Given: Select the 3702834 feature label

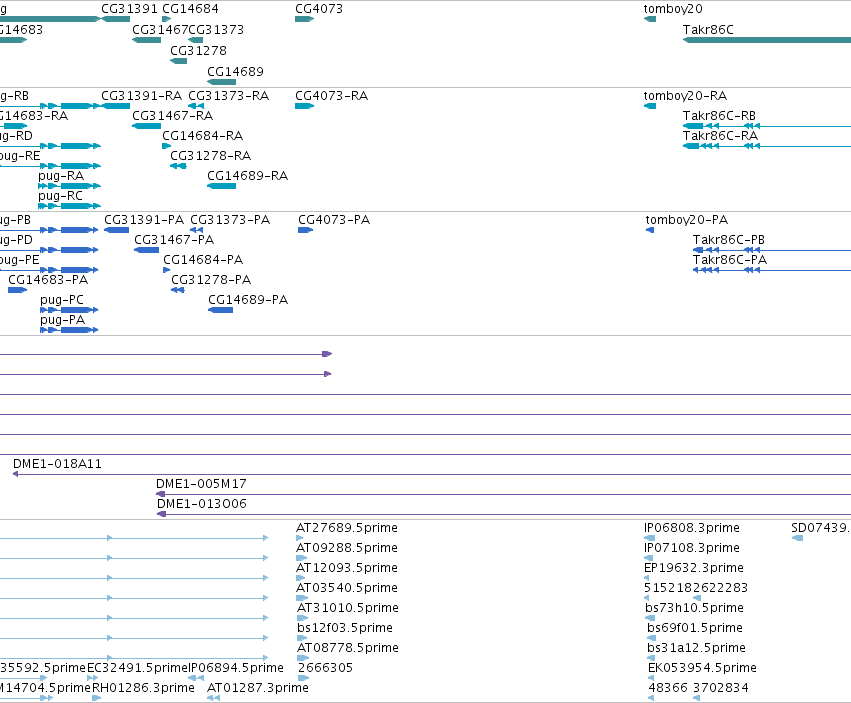Looking at the screenshot, I should point(721,688).
